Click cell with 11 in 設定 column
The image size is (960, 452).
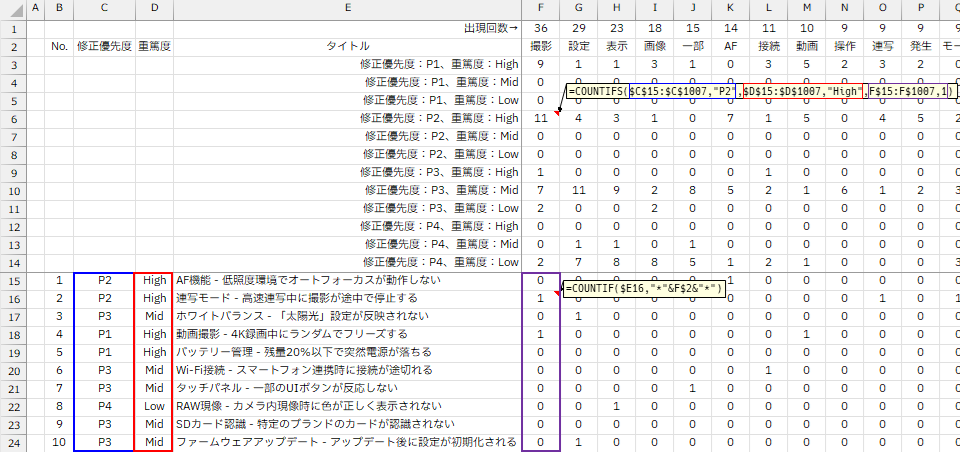pyautogui.click(x=579, y=190)
